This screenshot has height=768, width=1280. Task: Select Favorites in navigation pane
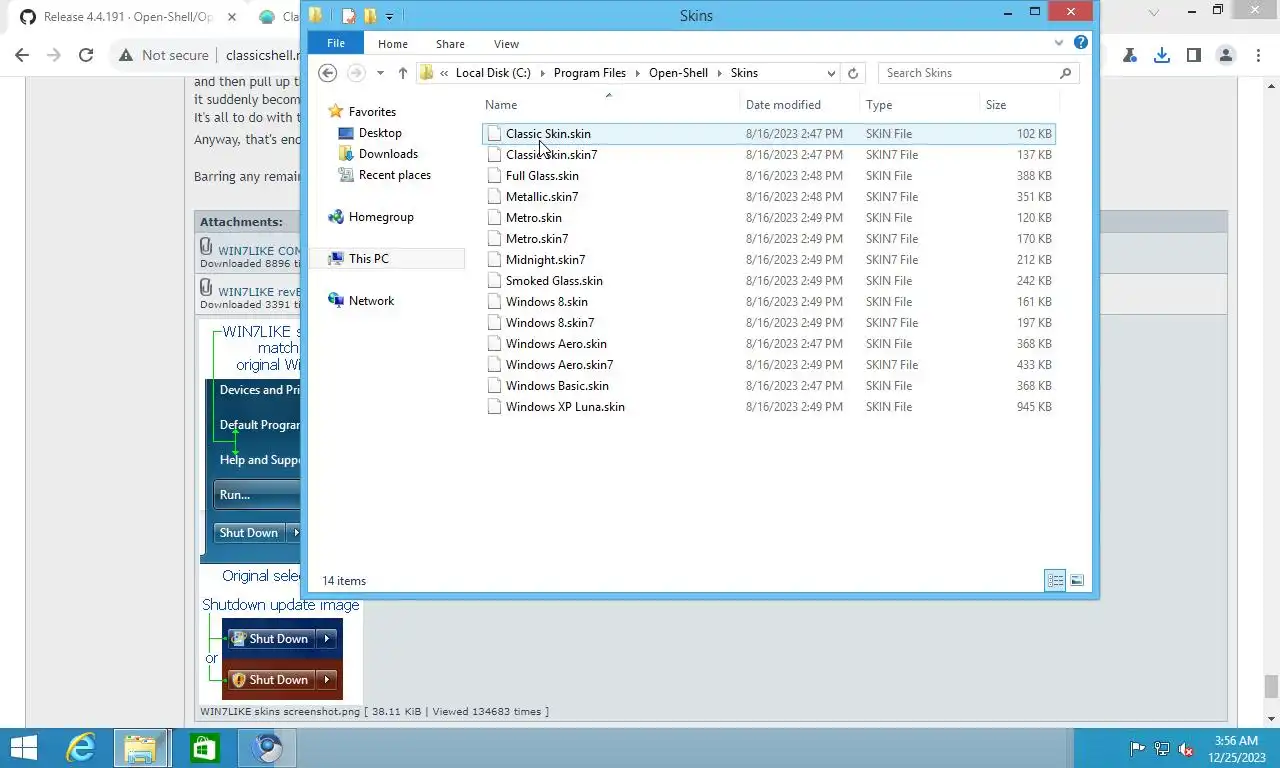click(372, 112)
